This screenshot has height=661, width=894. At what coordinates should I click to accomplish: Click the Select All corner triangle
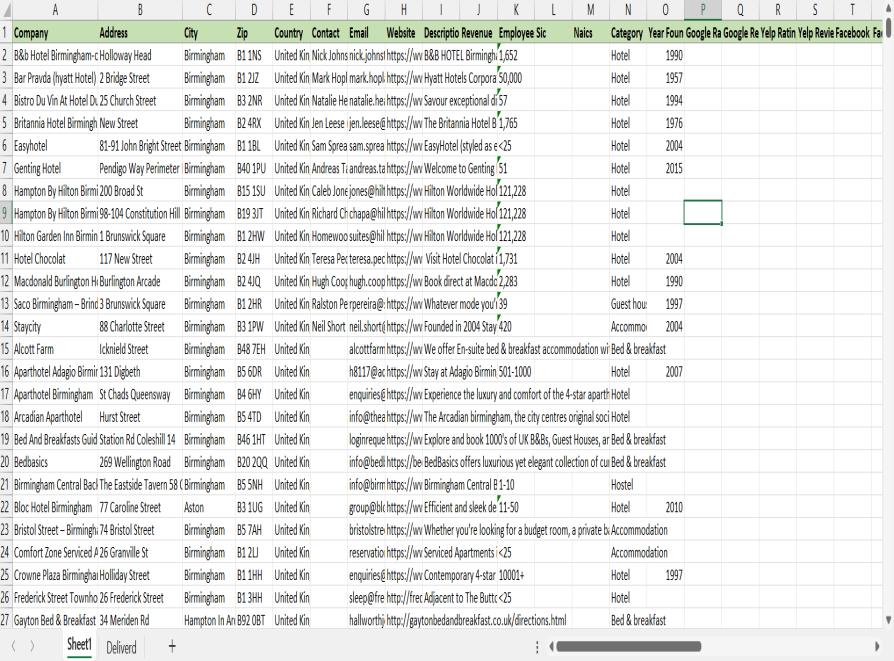(x=5, y=9)
